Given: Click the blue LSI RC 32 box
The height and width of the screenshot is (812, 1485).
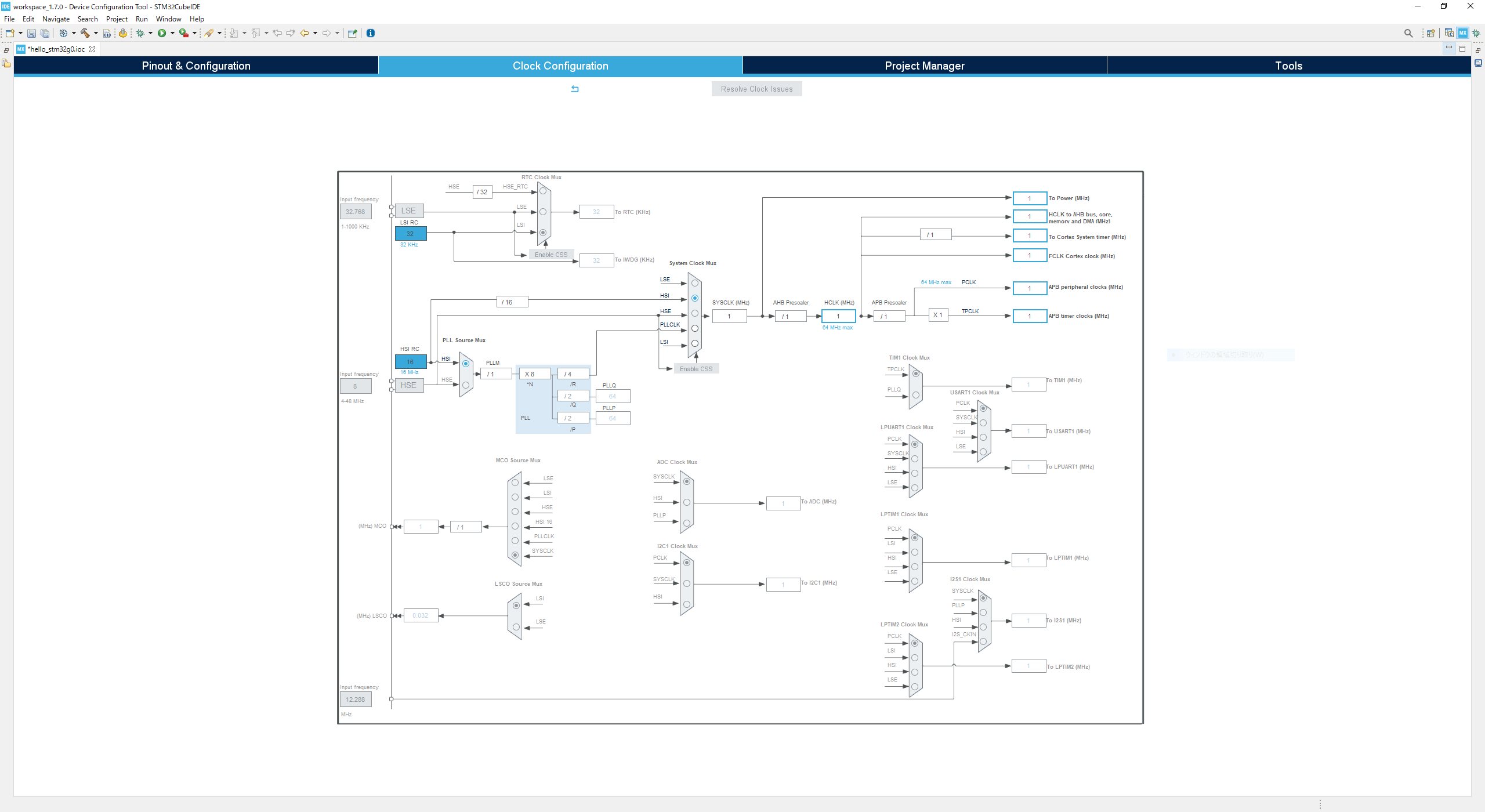Looking at the screenshot, I should coord(411,233).
